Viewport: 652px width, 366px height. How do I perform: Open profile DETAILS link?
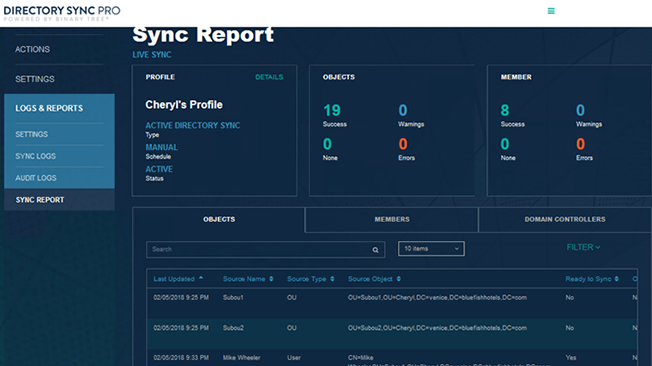(269, 77)
